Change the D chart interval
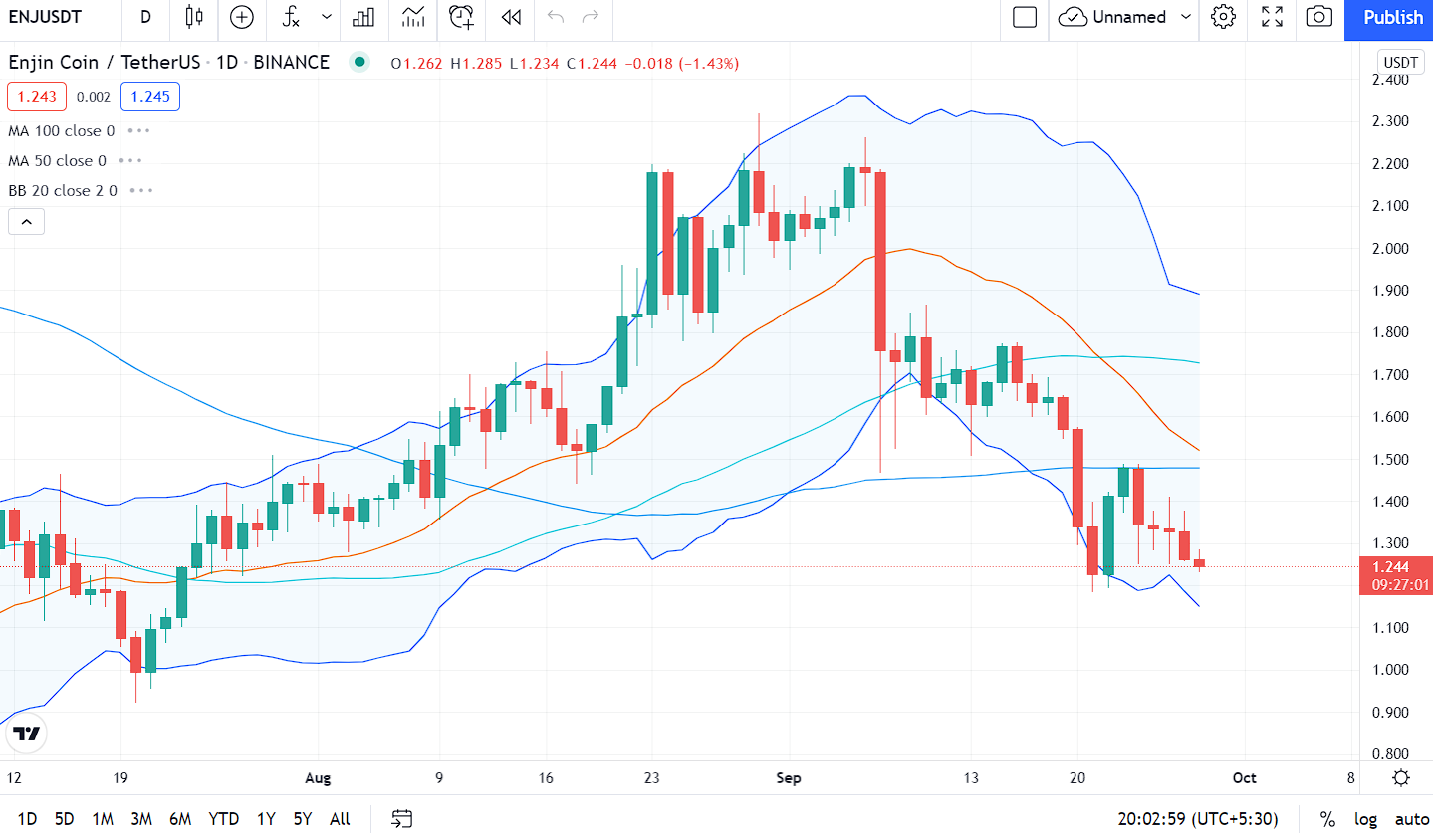 tap(146, 17)
